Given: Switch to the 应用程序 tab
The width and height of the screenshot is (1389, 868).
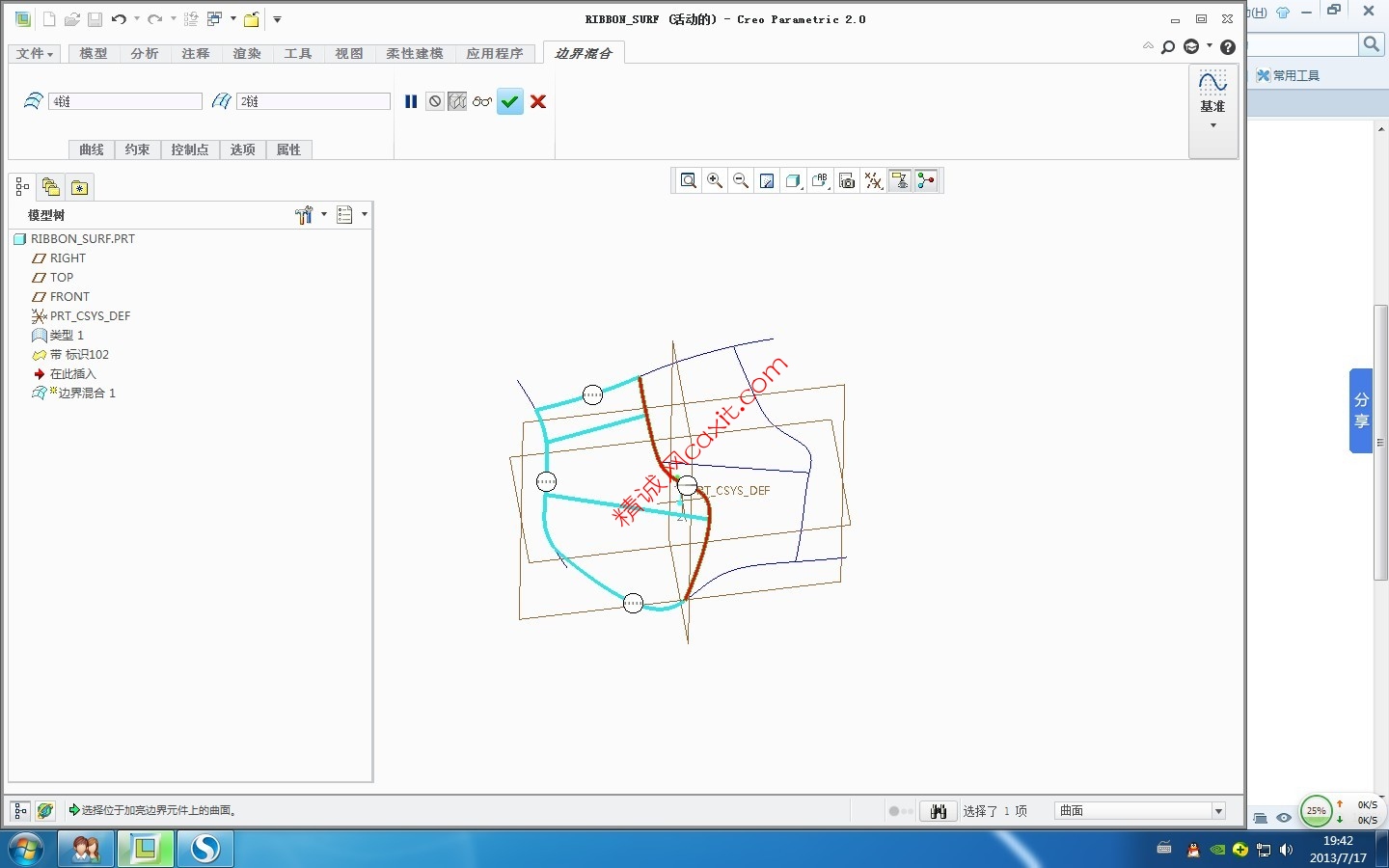Looking at the screenshot, I should [x=495, y=54].
